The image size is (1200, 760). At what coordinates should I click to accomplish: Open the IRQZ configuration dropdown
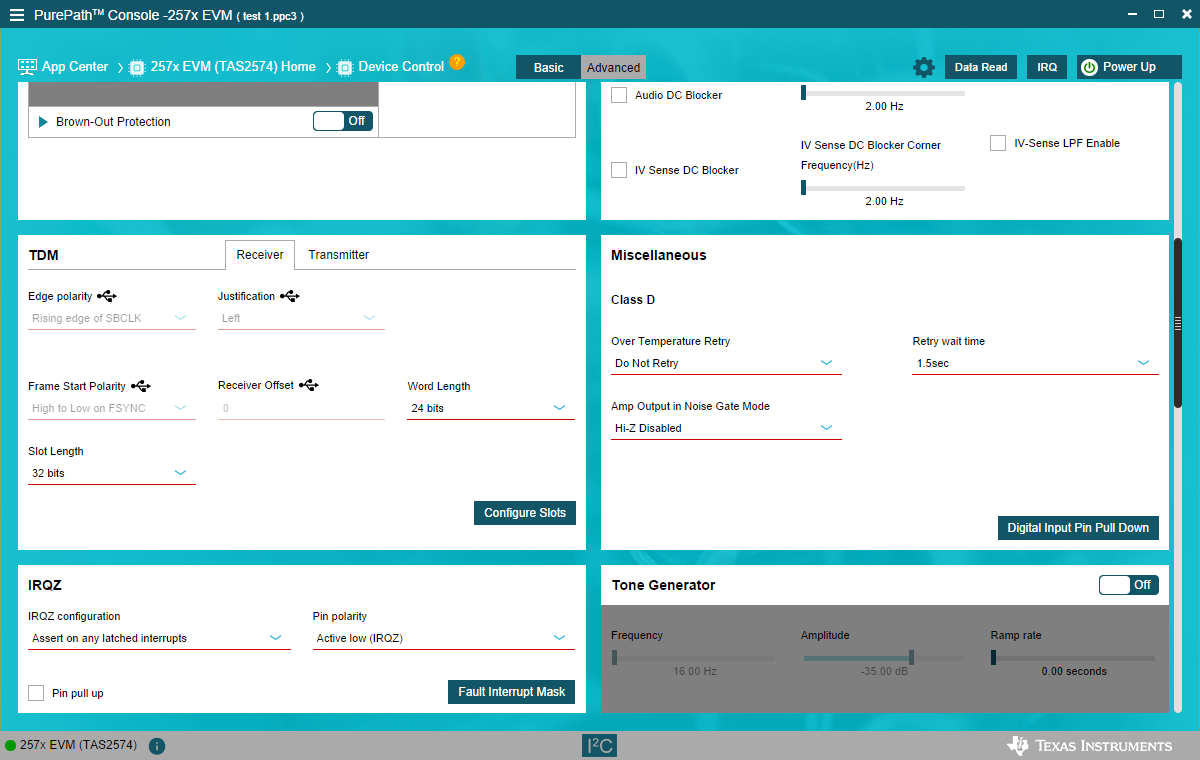tap(159, 638)
